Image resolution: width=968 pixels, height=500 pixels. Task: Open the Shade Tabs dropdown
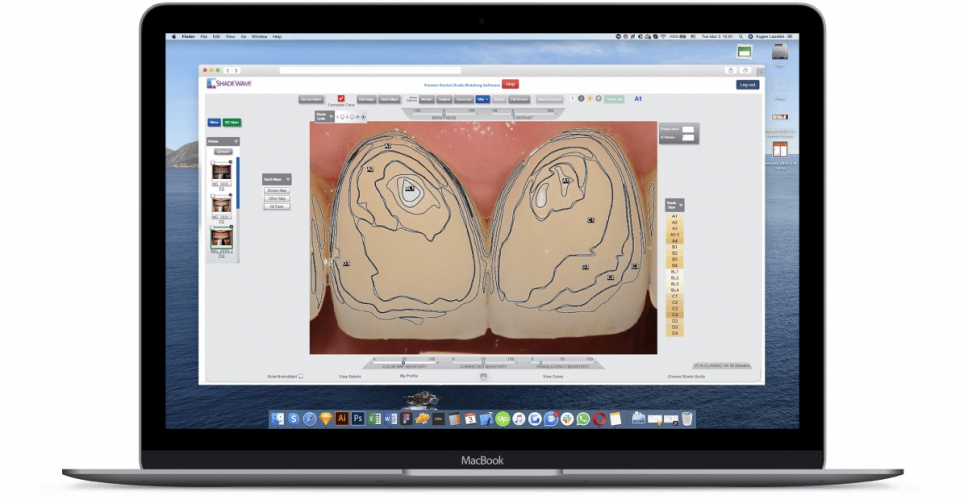click(681, 204)
